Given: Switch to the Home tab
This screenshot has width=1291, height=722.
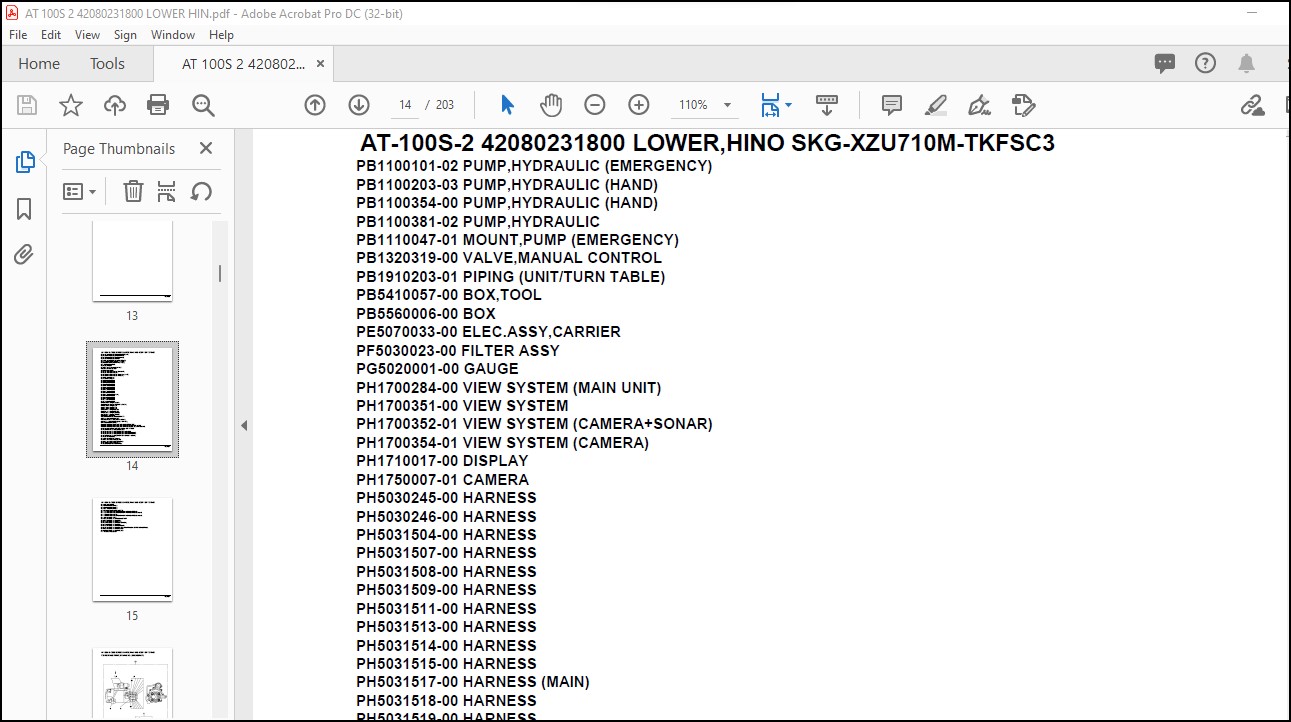Looking at the screenshot, I should click(39, 63).
